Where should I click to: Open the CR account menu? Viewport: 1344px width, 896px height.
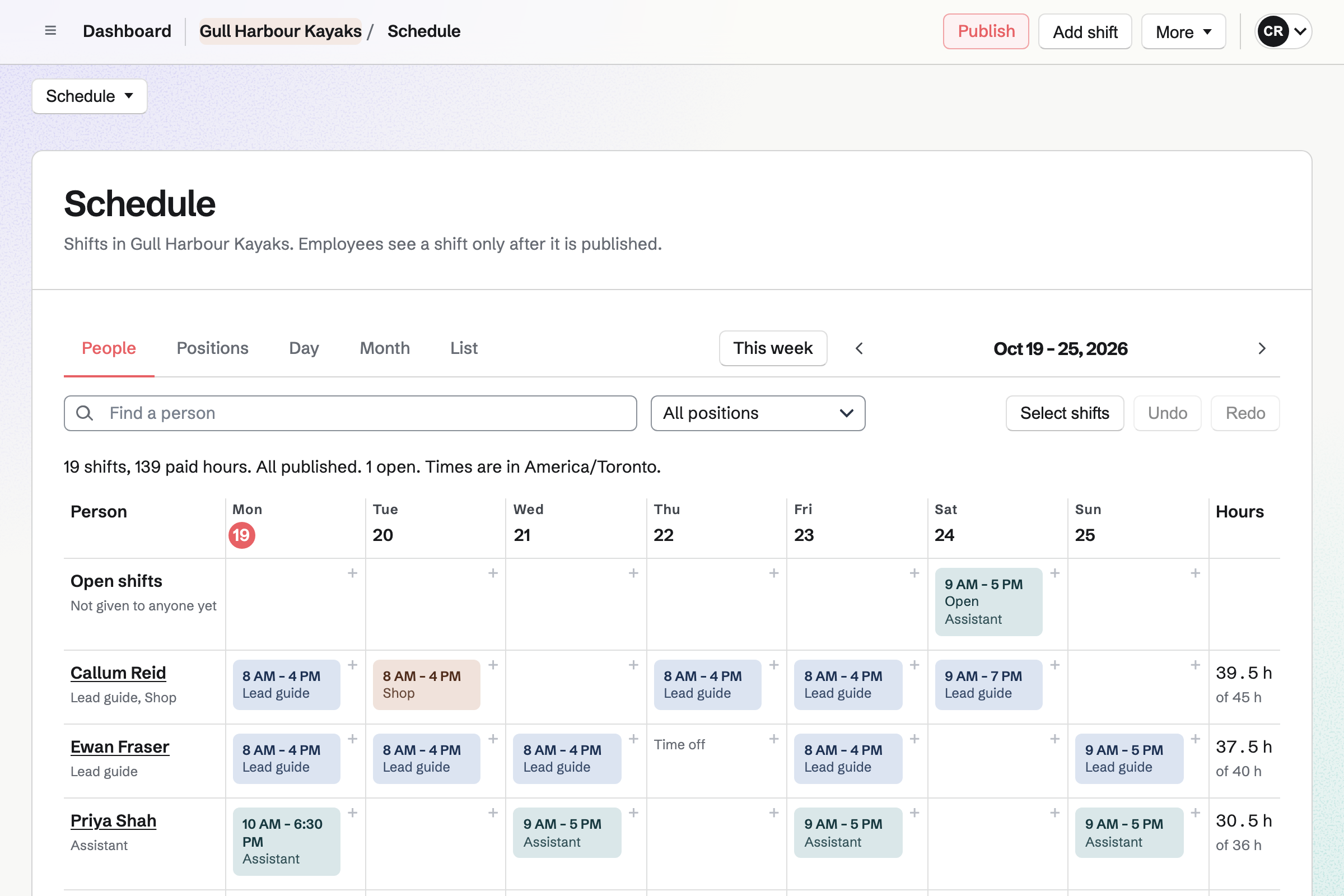(1283, 31)
